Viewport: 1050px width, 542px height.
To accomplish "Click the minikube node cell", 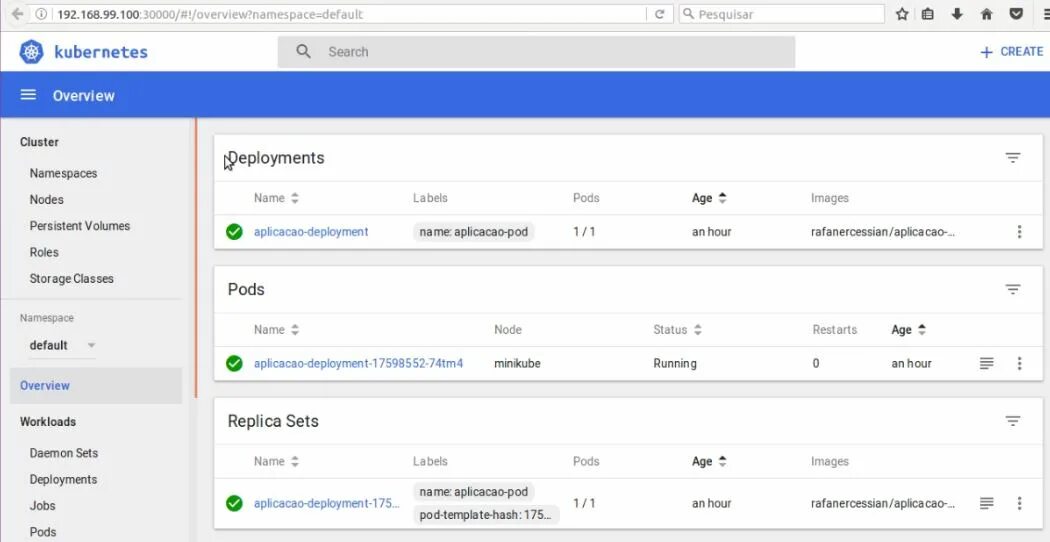I will tap(517, 363).
